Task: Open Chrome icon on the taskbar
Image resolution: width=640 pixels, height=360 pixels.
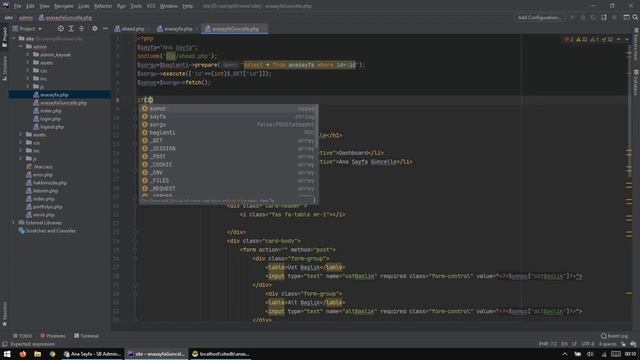Action: 52,354
